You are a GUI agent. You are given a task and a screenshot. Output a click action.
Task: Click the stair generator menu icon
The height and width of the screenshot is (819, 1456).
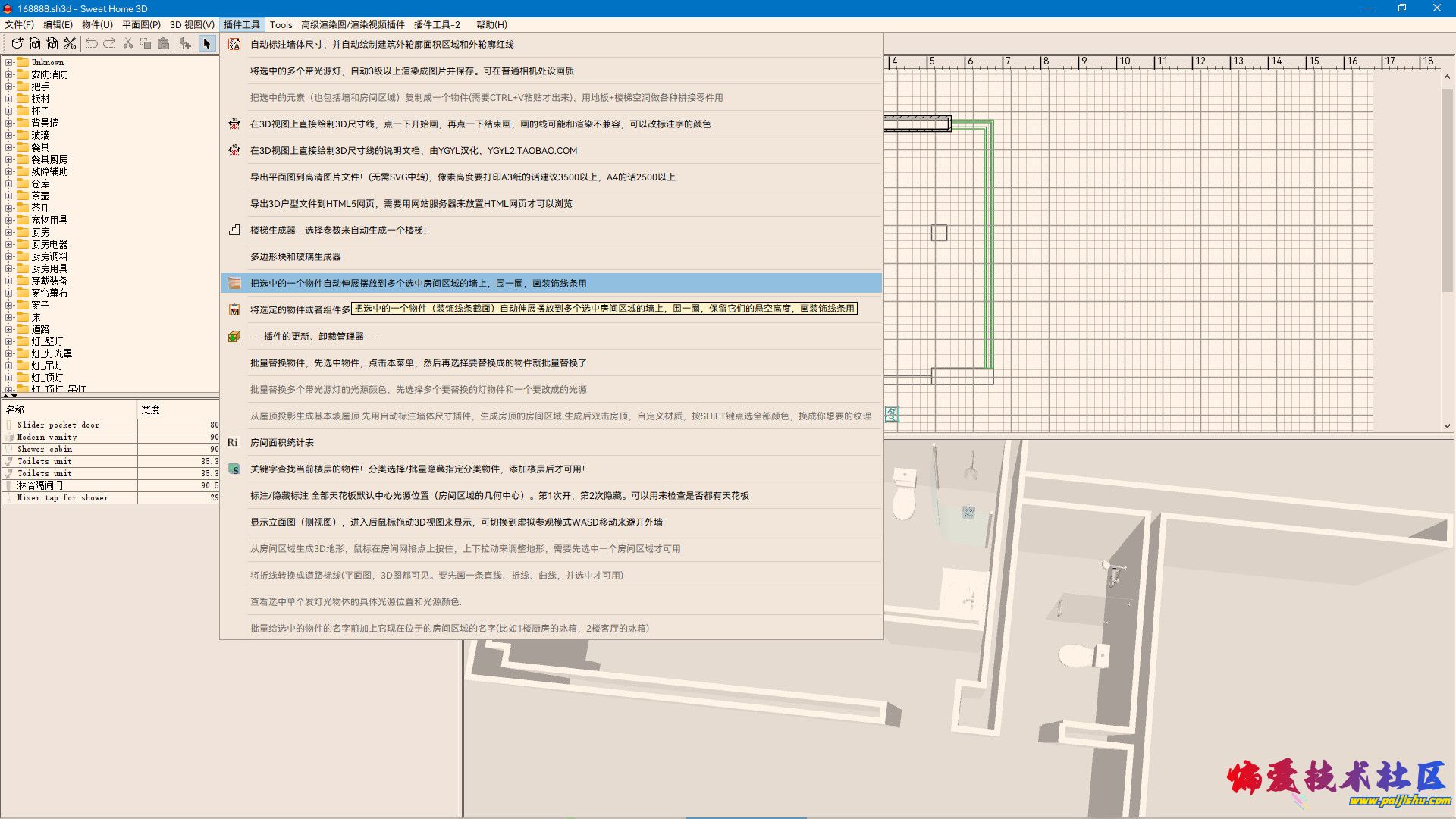[234, 230]
